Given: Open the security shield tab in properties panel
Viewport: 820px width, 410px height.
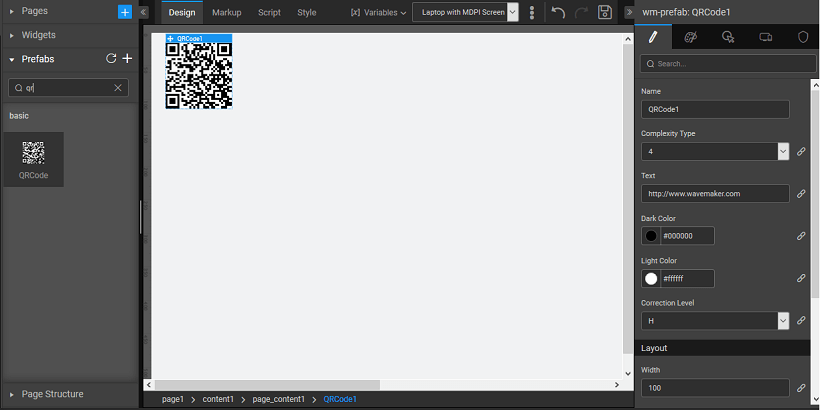Looking at the screenshot, I should 802,37.
